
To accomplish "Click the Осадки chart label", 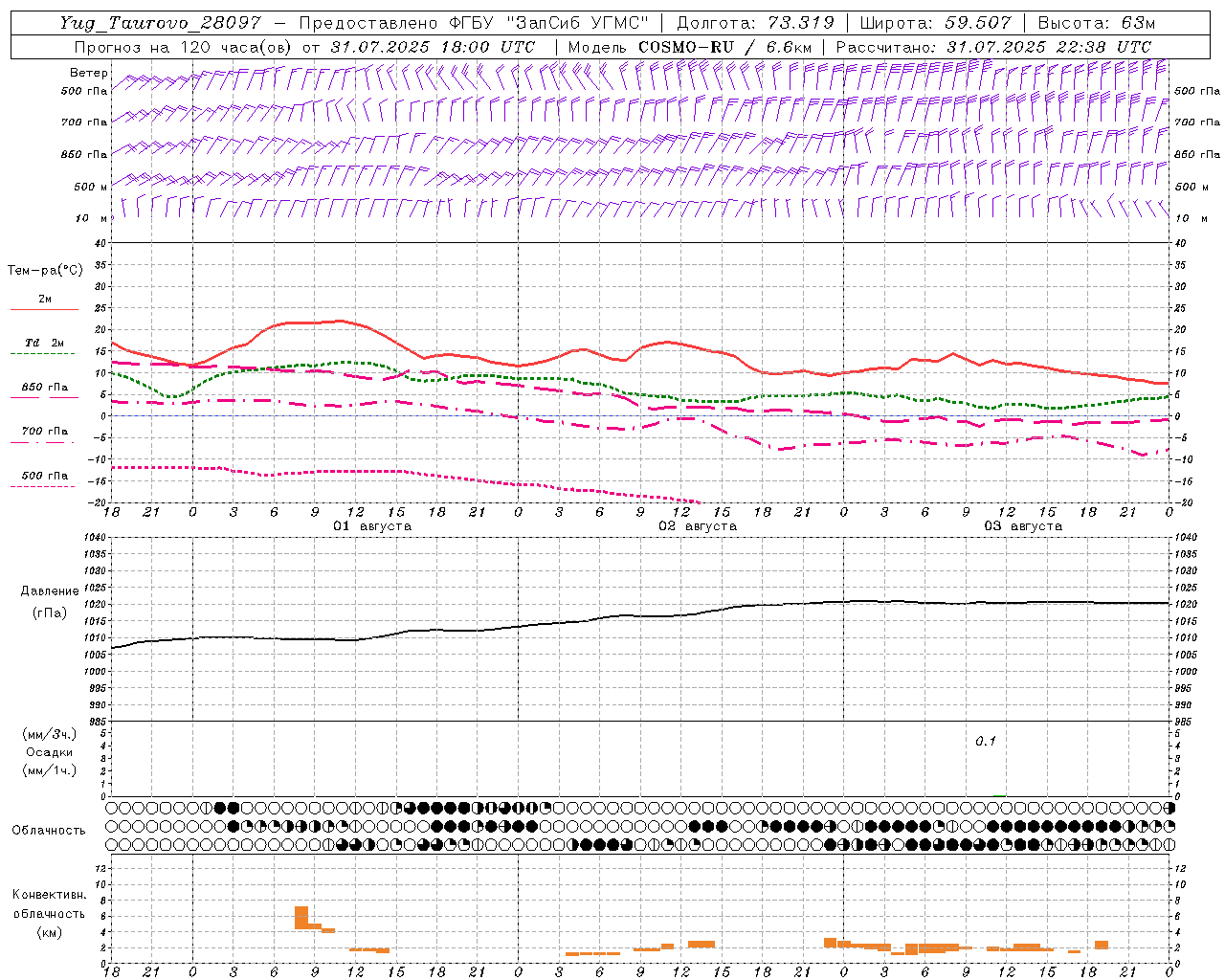I will click(x=50, y=752).
